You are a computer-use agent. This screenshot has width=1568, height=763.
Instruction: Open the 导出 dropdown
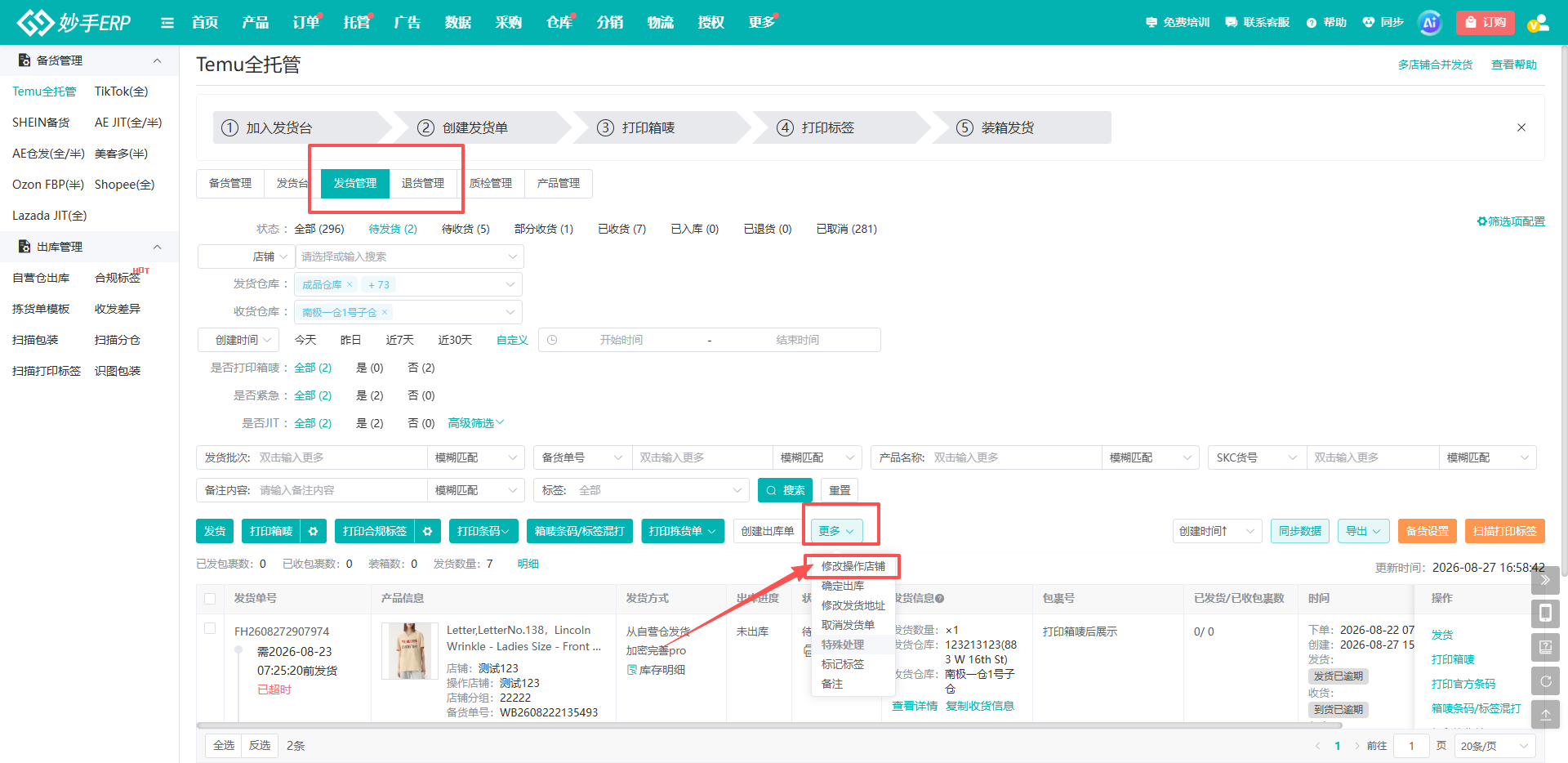1364,531
